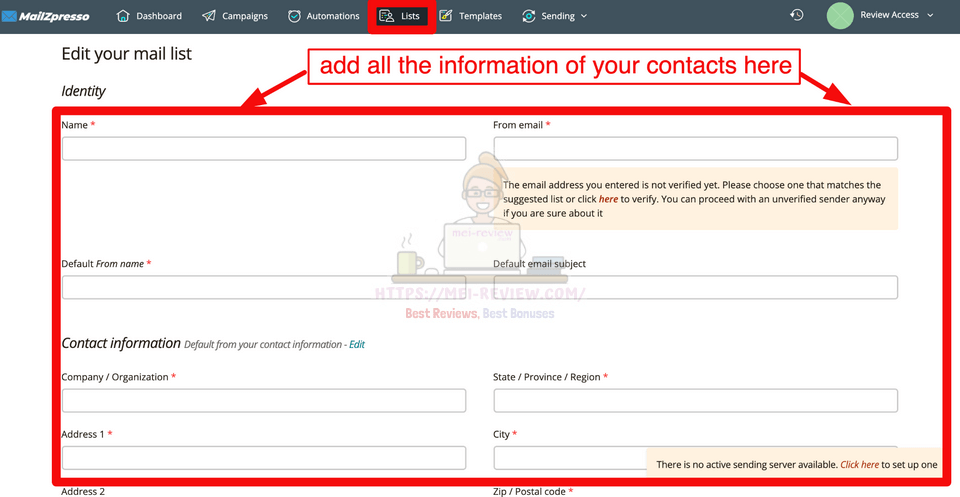The width and height of the screenshot is (960, 497).
Task: Go to the Dashboard menu item
Action: point(158,16)
